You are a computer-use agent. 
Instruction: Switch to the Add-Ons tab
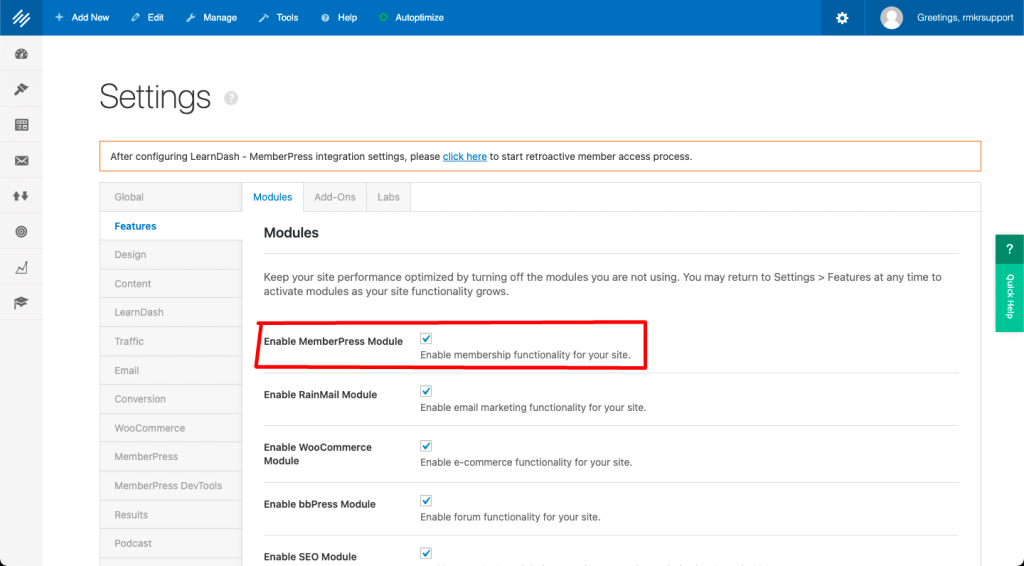coord(335,197)
